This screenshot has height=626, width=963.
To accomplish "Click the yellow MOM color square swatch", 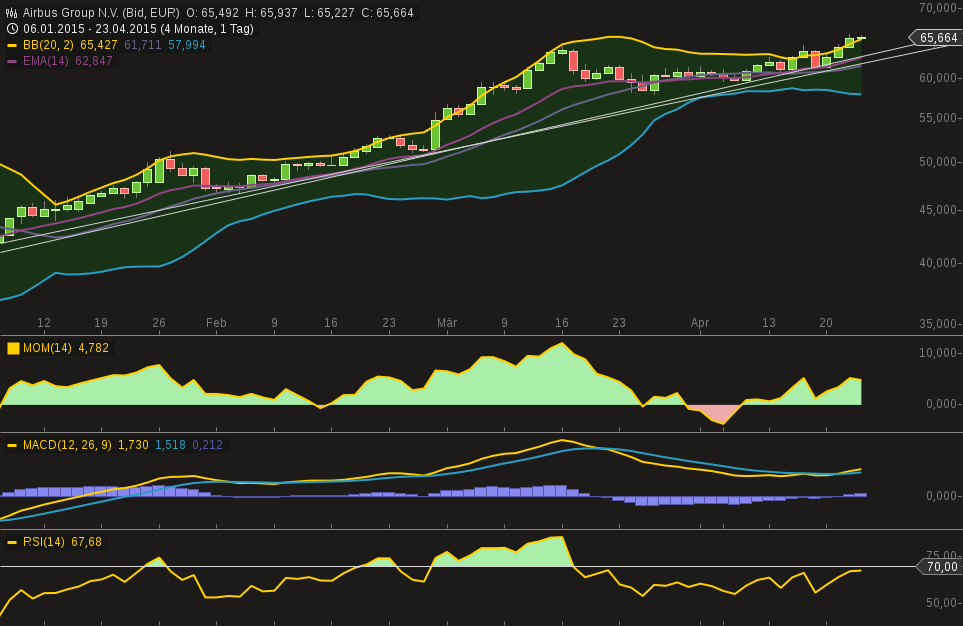I will pyautogui.click(x=12, y=347).
